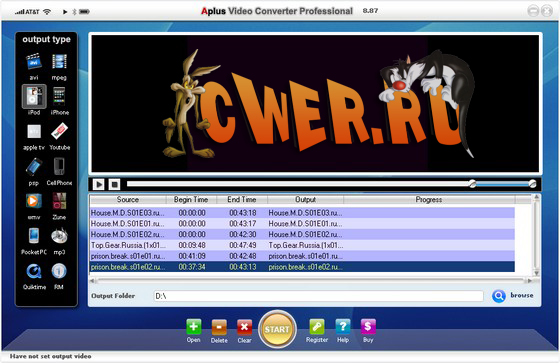Sort by the Begin Time column header
This screenshot has width=560, height=363.
[191, 199]
